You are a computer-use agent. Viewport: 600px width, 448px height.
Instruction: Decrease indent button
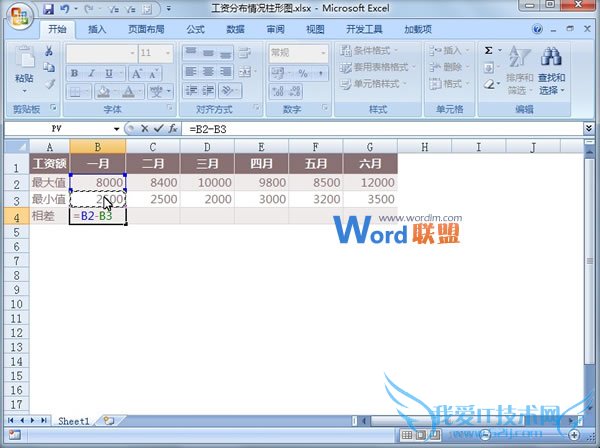191,91
